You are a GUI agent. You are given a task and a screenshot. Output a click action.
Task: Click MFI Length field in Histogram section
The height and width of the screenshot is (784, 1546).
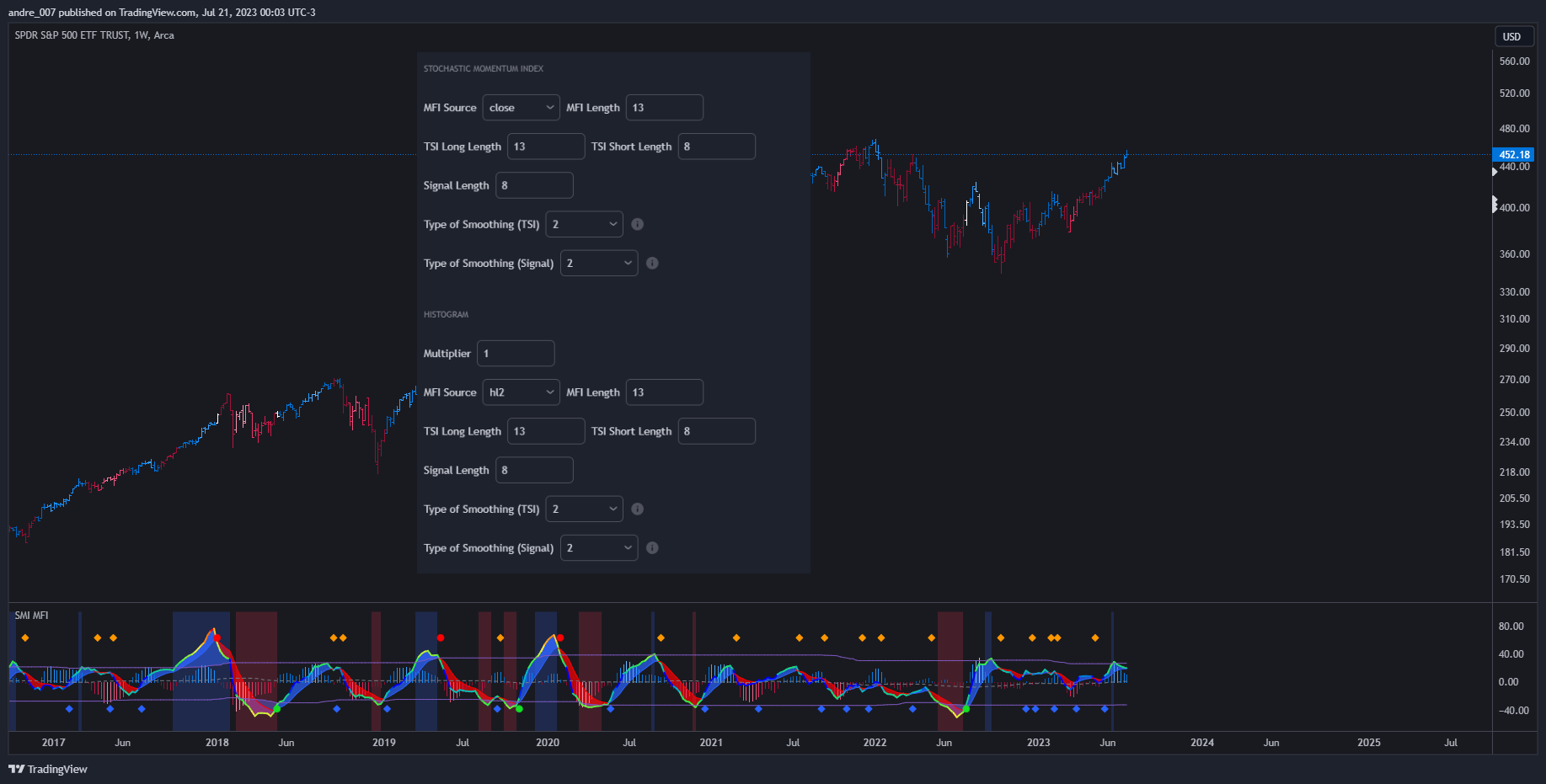pos(665,392)
